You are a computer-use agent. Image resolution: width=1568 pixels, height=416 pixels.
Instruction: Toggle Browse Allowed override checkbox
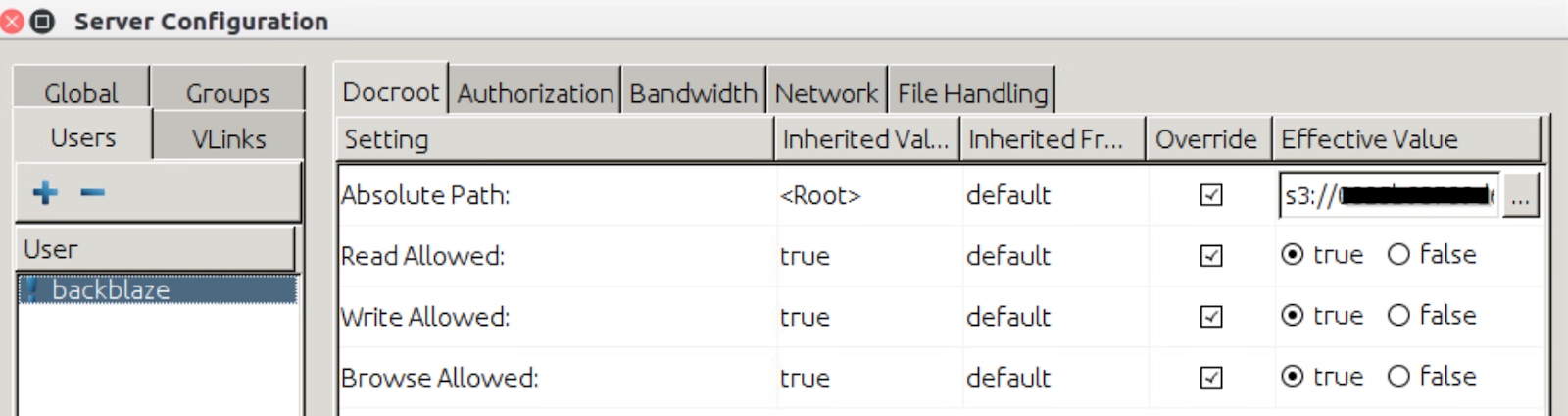pos(1211,378)
